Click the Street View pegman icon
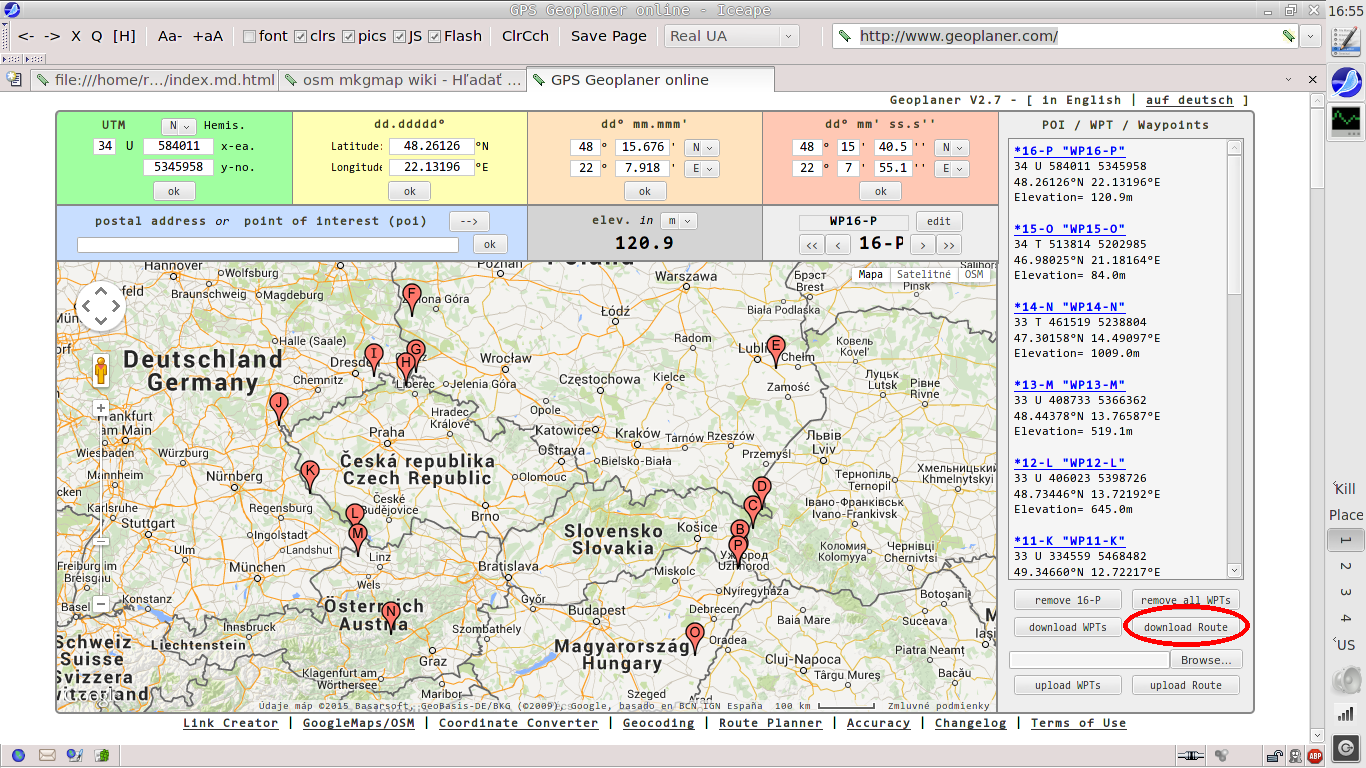Viewport: 1366px width, 768px height. [101, 371]
